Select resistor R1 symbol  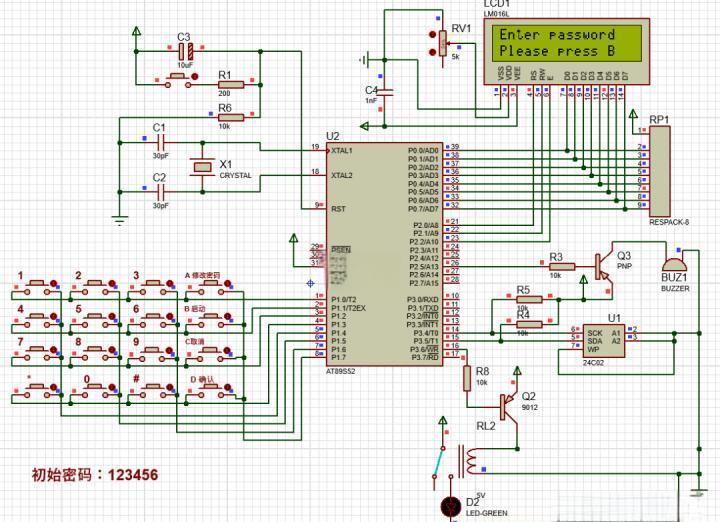point(231,84)
